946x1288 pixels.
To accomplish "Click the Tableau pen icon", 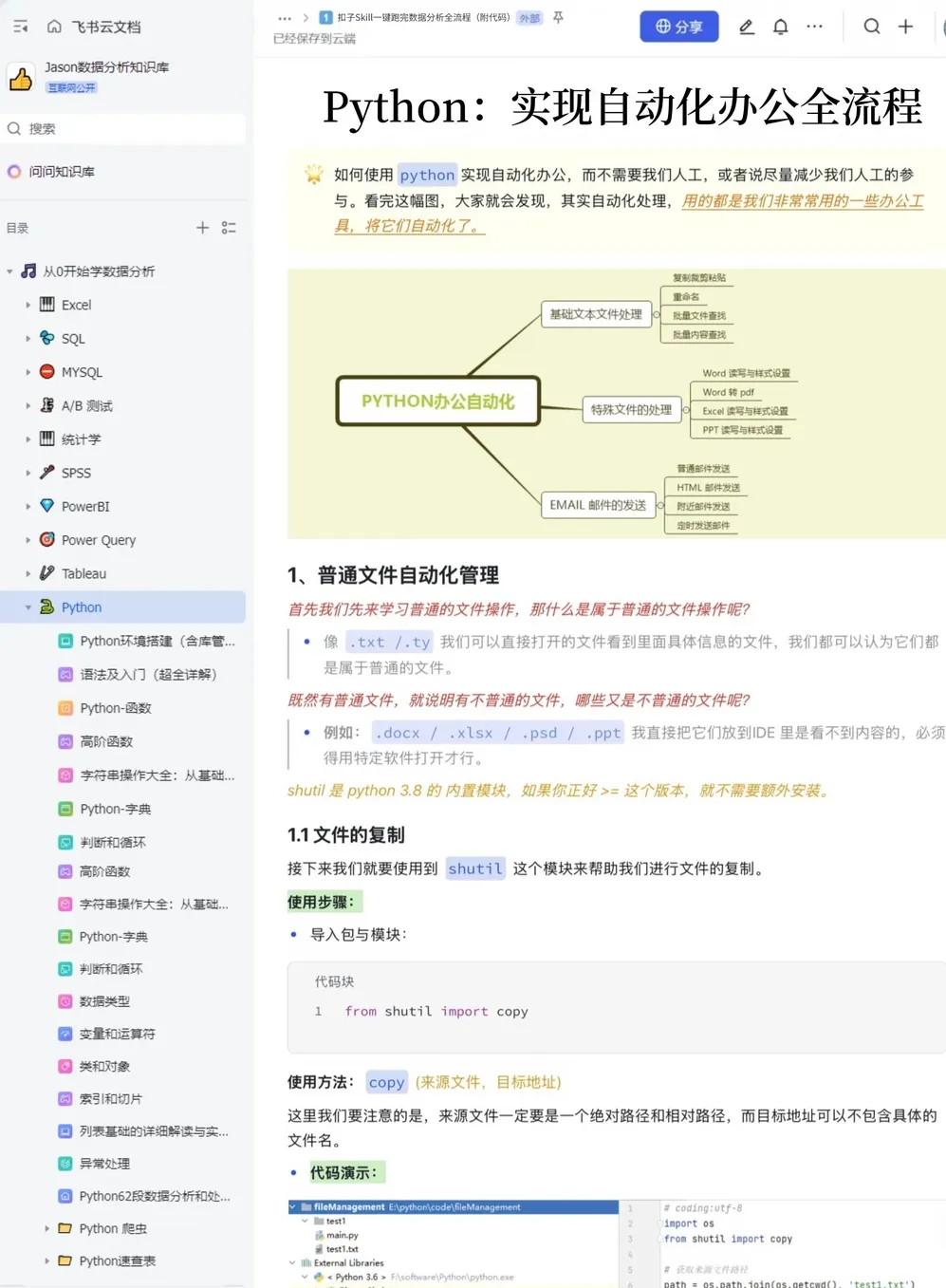I will tap(46, 573).
